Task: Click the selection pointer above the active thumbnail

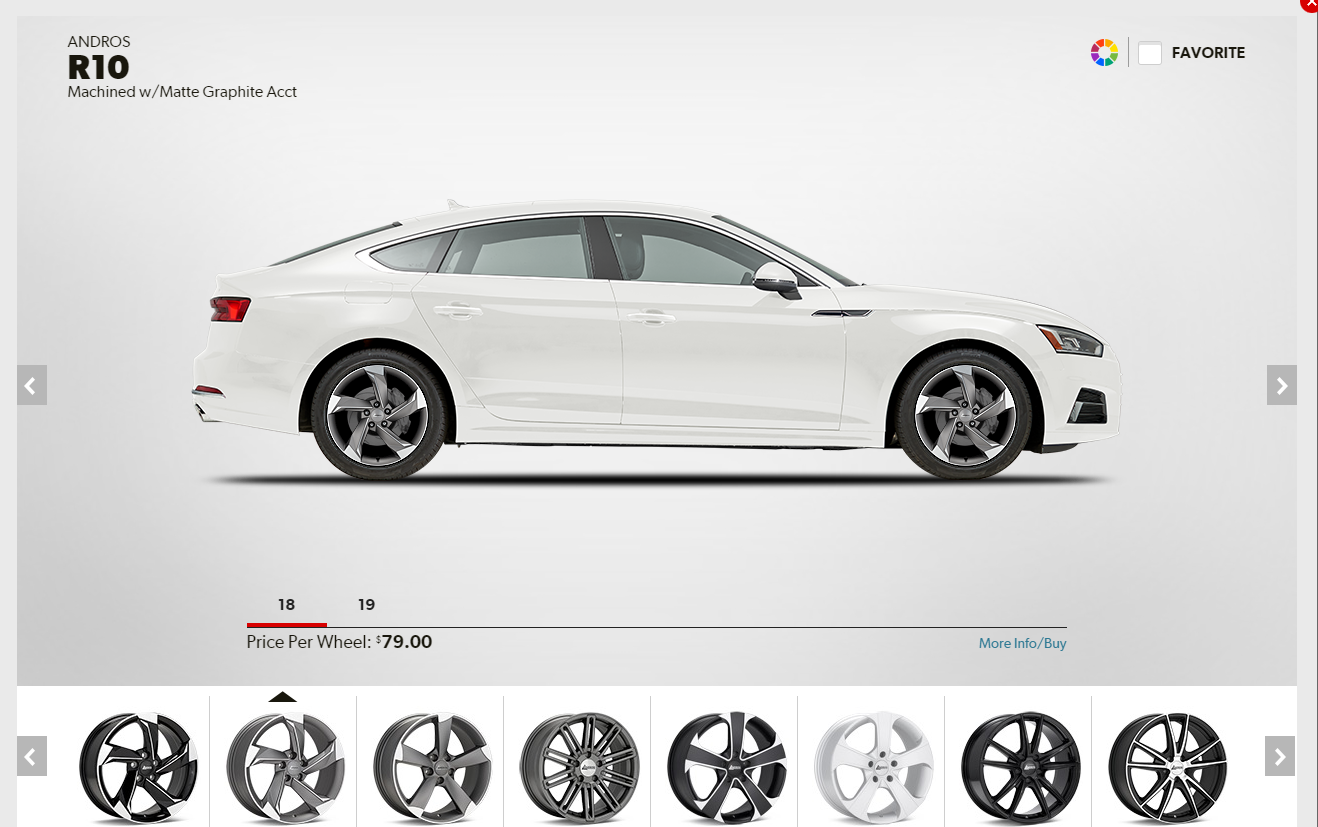Action: 283,695
